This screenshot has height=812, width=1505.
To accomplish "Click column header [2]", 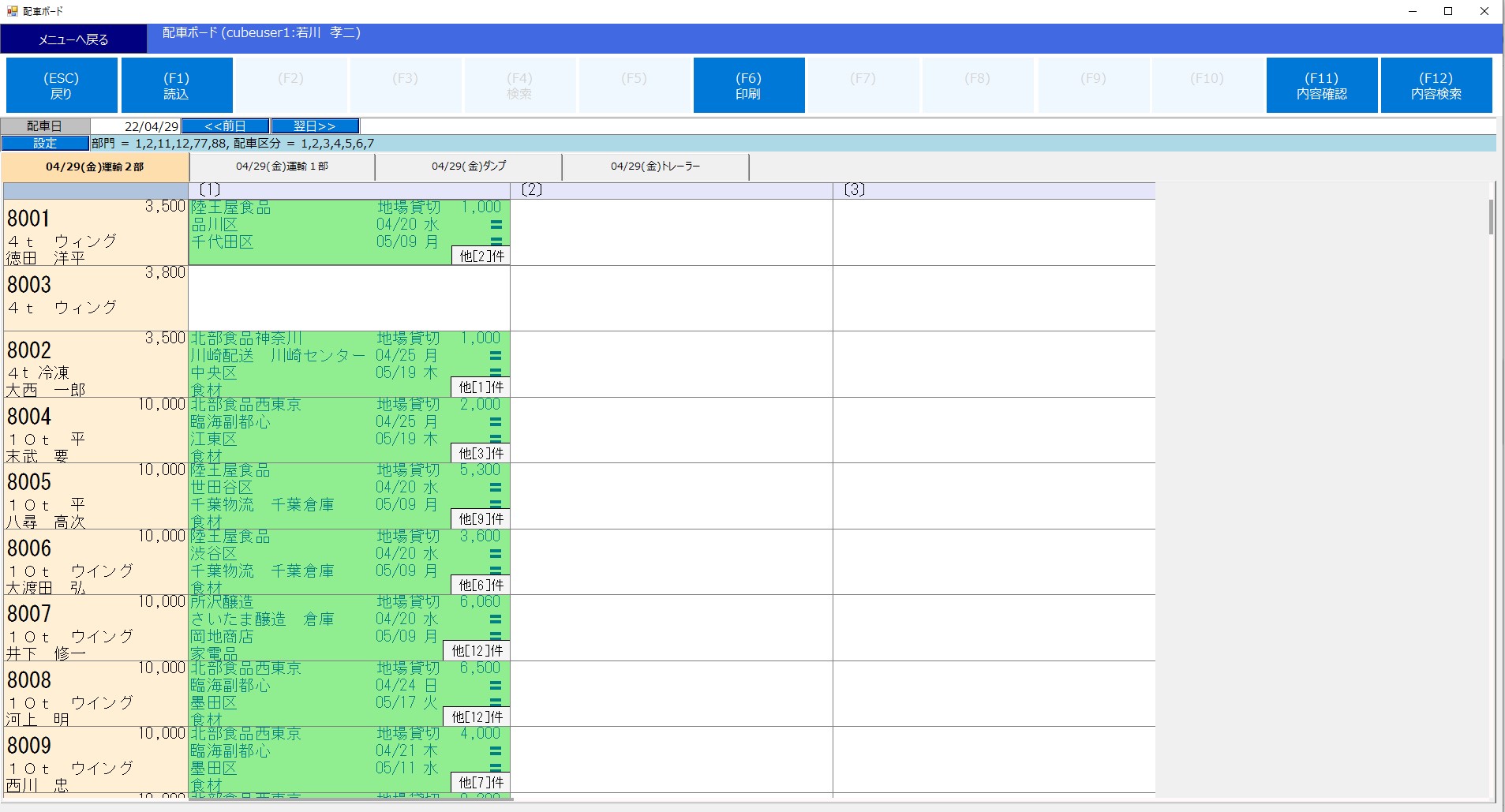I will click(x=672, y=190).
